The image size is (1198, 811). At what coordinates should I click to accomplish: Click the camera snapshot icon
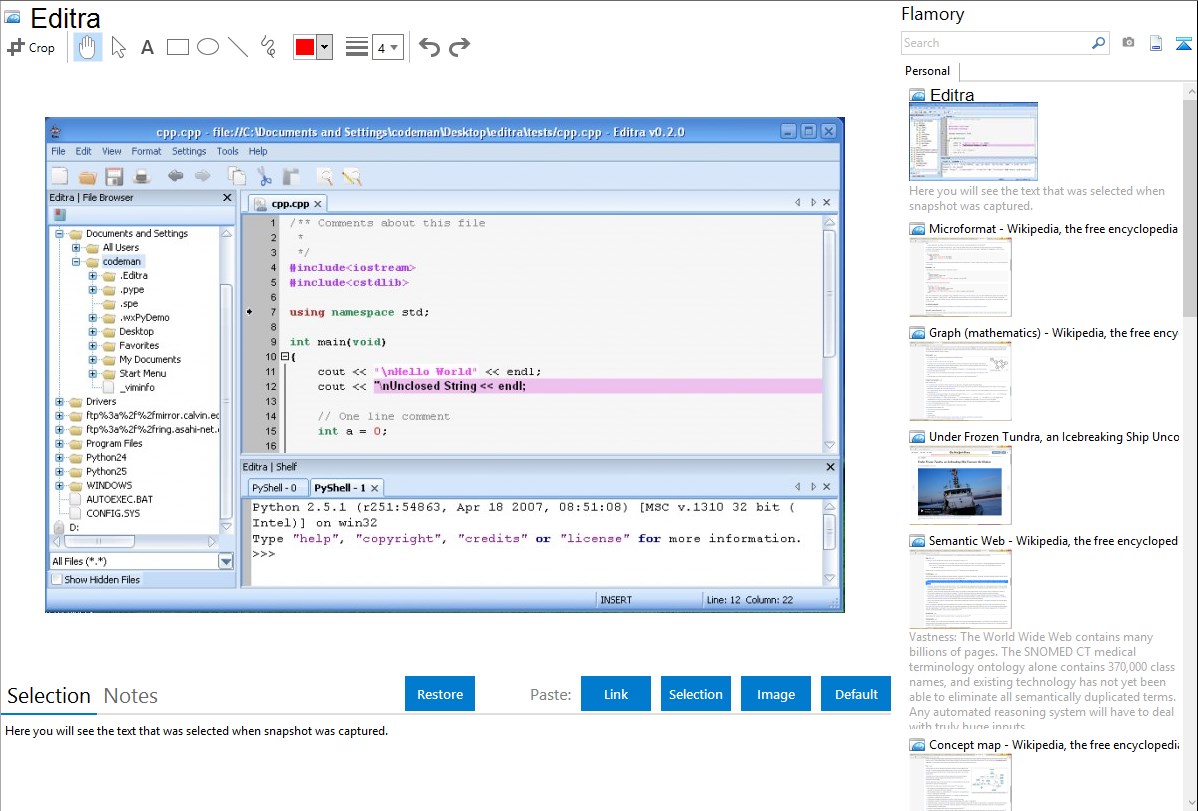(x=1128, y=43)
